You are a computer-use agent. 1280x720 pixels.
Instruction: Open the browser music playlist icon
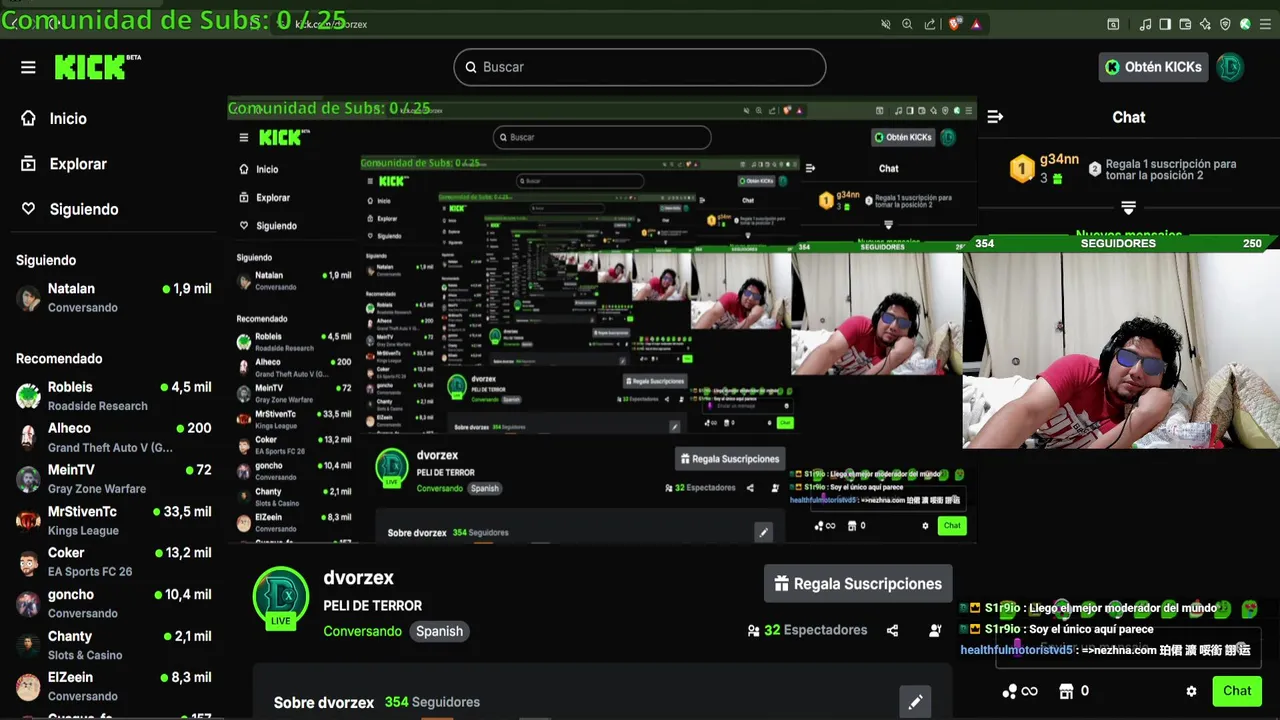click(x=1146, y=24)
